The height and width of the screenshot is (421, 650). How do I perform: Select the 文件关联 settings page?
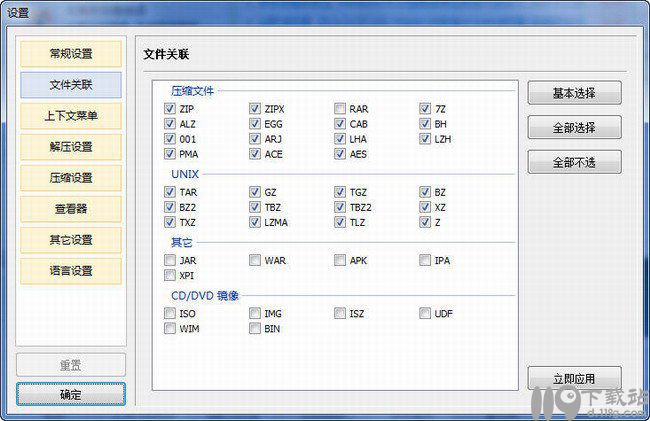pyautogui.click(x=71, y=85)
